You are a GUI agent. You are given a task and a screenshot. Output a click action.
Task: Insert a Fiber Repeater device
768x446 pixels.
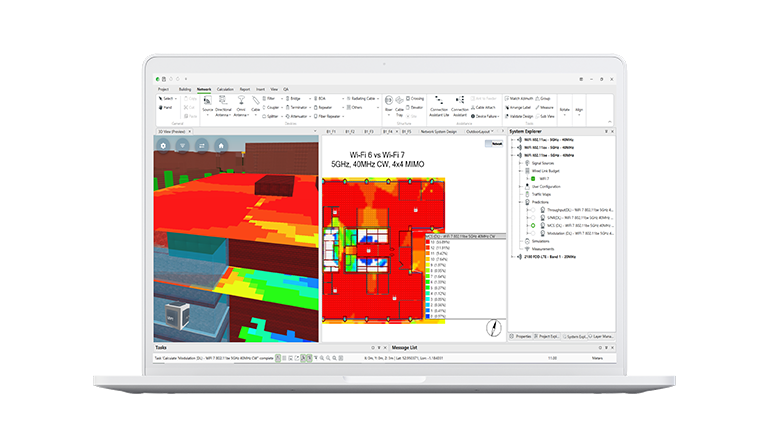[327, 117]
